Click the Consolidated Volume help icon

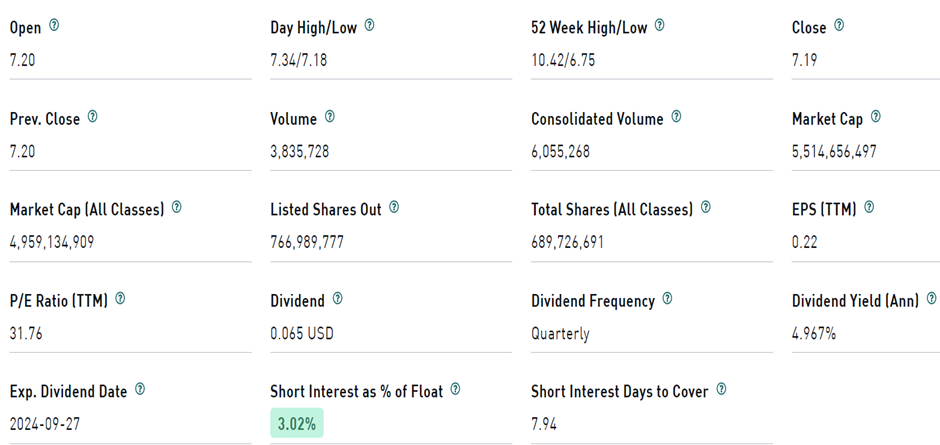(x=675, y=117)
